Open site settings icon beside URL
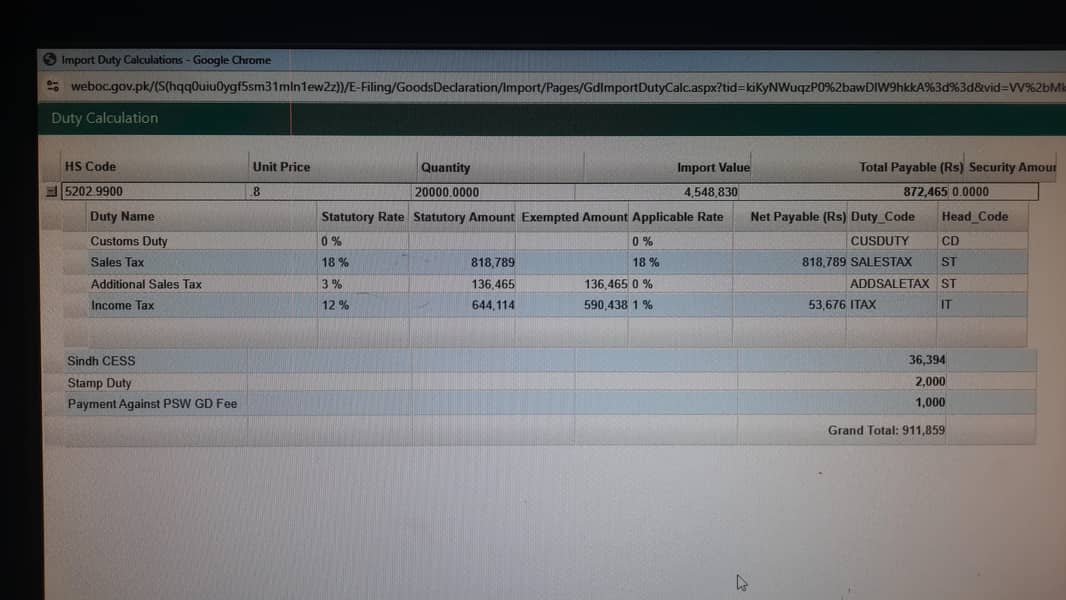This screenshot has height=600, width=1066. (53, 86)
